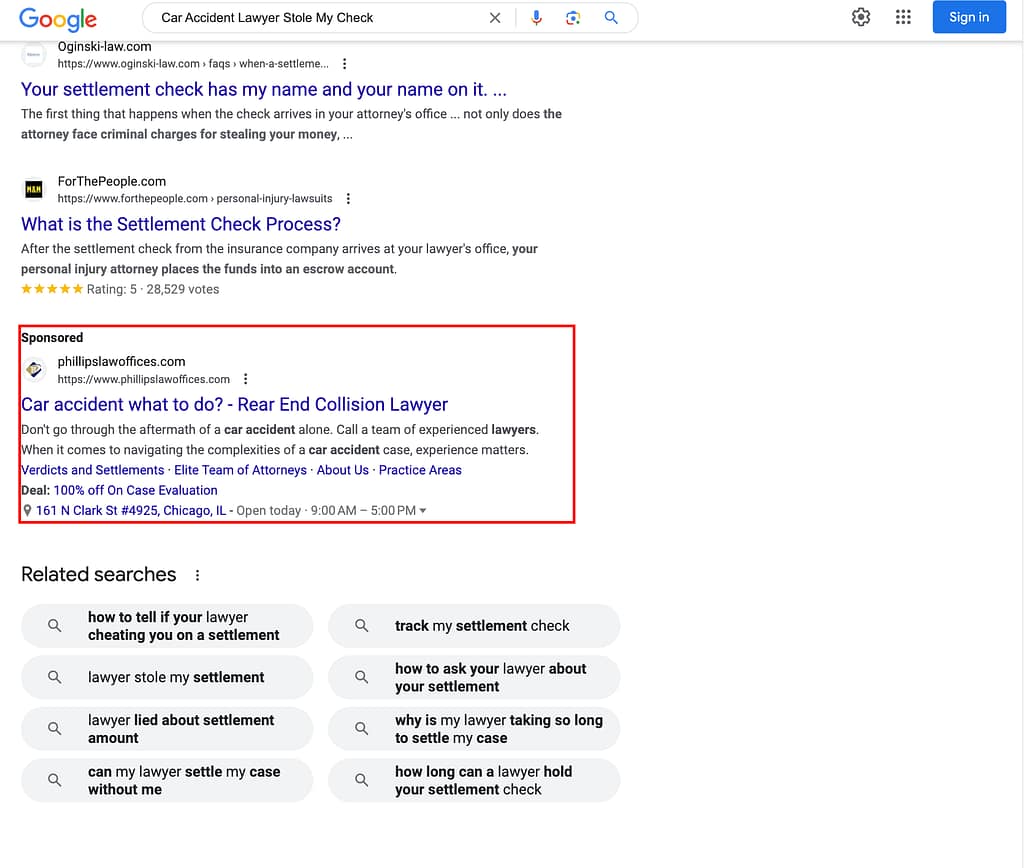Search 'track my settlement check'
Image resolution: width=1024 pixels, height=868 pixels.
point(474,626)
